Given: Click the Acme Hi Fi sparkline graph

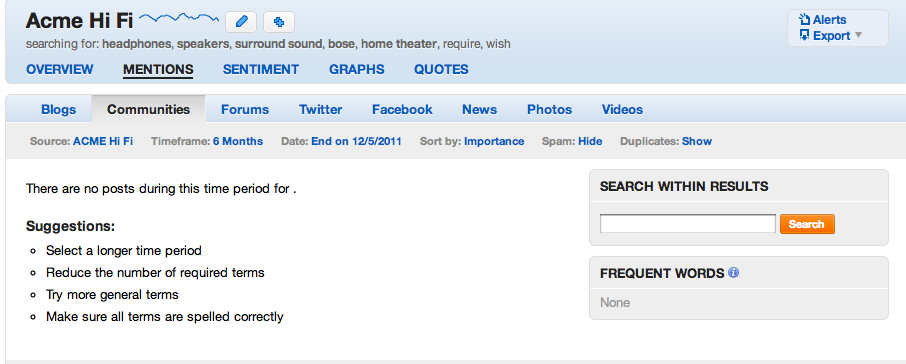Looking at the screenshot, I should [x=179, y=19].
